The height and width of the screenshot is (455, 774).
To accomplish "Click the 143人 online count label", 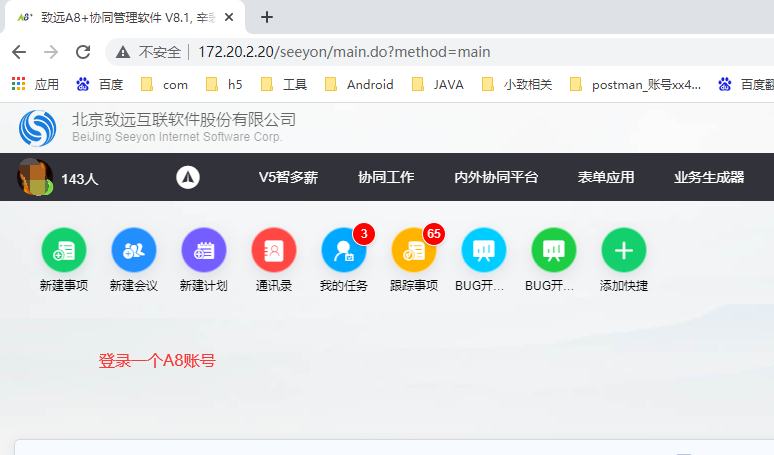I will pyautogui.click(x=80, y=179).
